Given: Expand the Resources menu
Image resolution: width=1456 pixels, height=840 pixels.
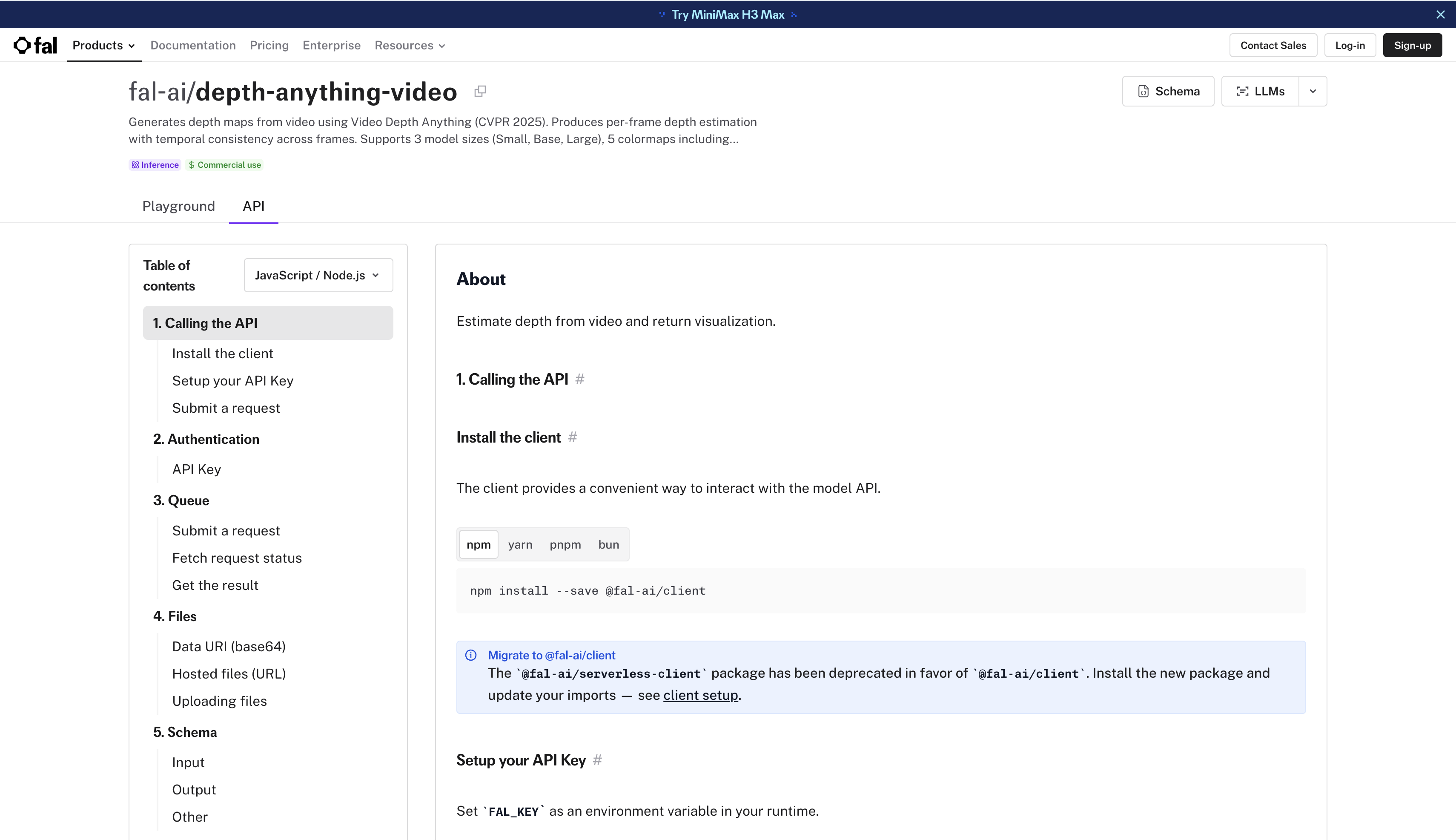Looking at the screenshot, I should pyautogui.click(x=410, y=45).
